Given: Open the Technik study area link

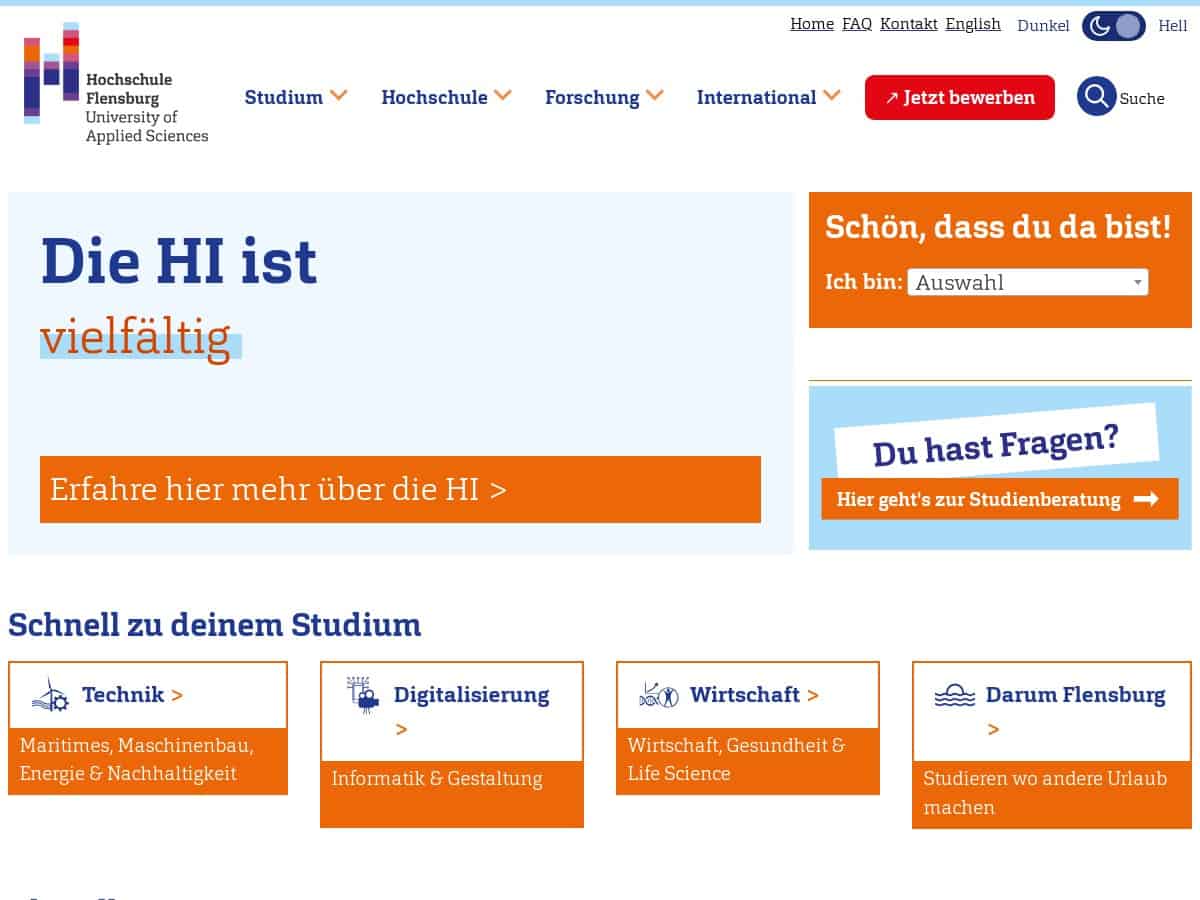Looking at the screenshot, I should 132,694.
